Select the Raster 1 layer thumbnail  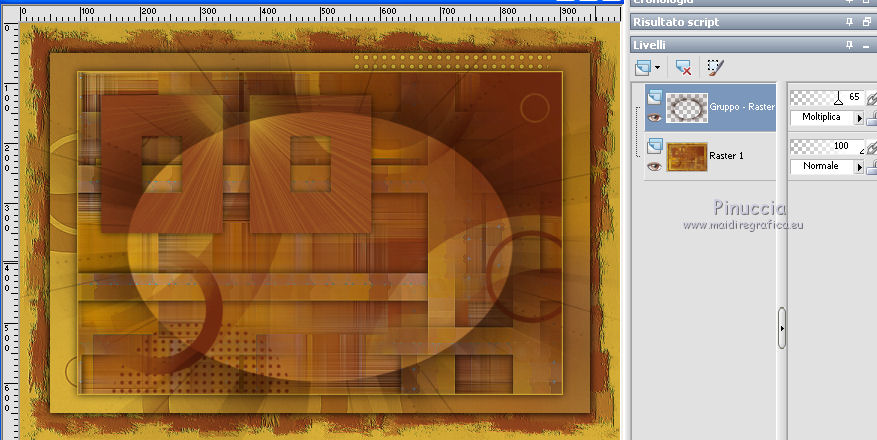pyautogui.click(x=687, y=157)
